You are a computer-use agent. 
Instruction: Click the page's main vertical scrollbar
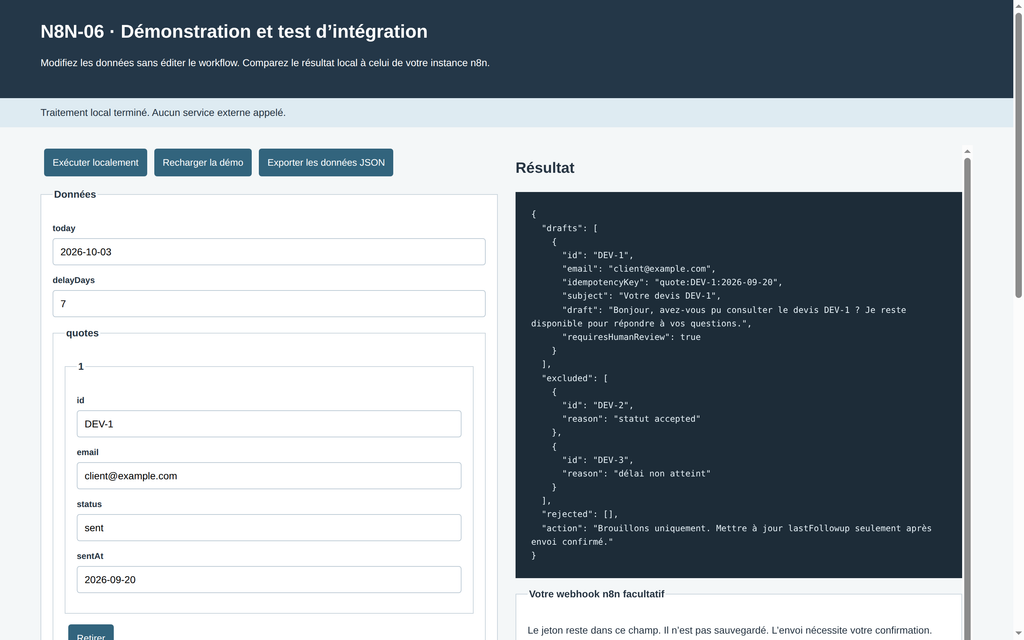(1018, 155)
